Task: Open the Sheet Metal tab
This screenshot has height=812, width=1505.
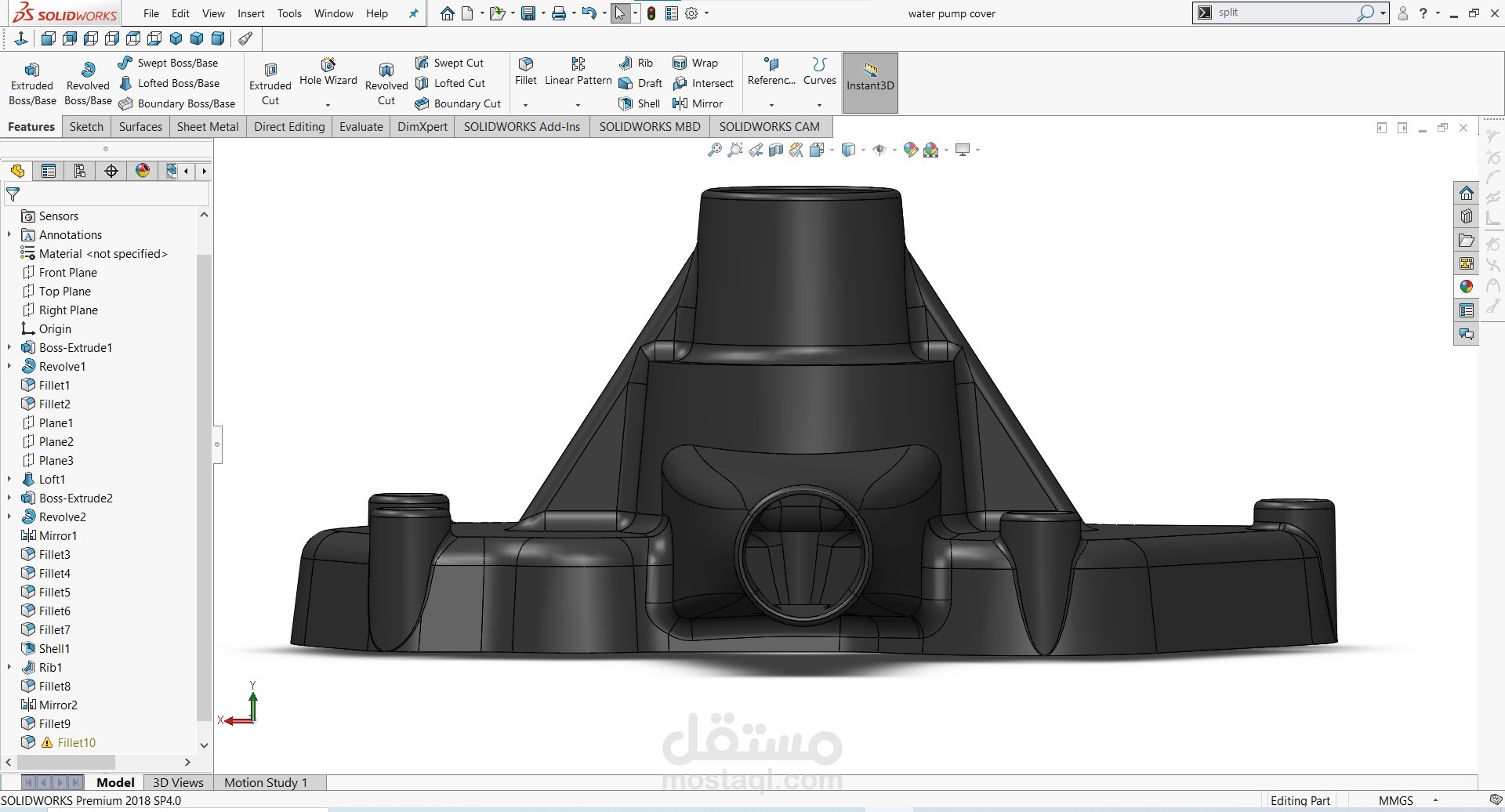Action: pyautogui.click(x=208, y=126)
